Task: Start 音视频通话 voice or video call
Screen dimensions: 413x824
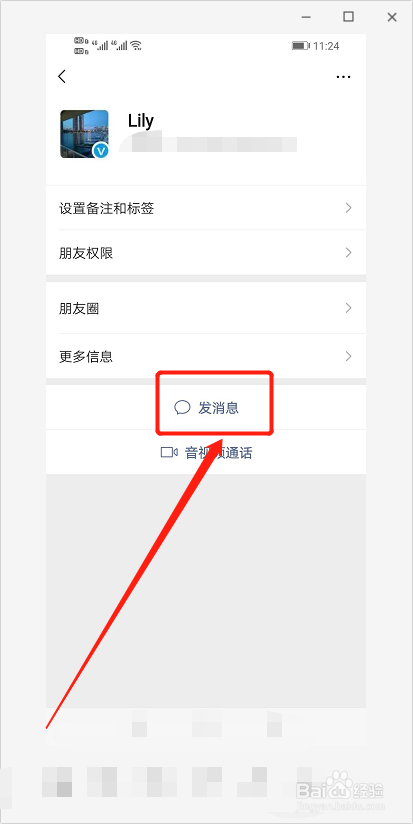Action: coord(206,452)
